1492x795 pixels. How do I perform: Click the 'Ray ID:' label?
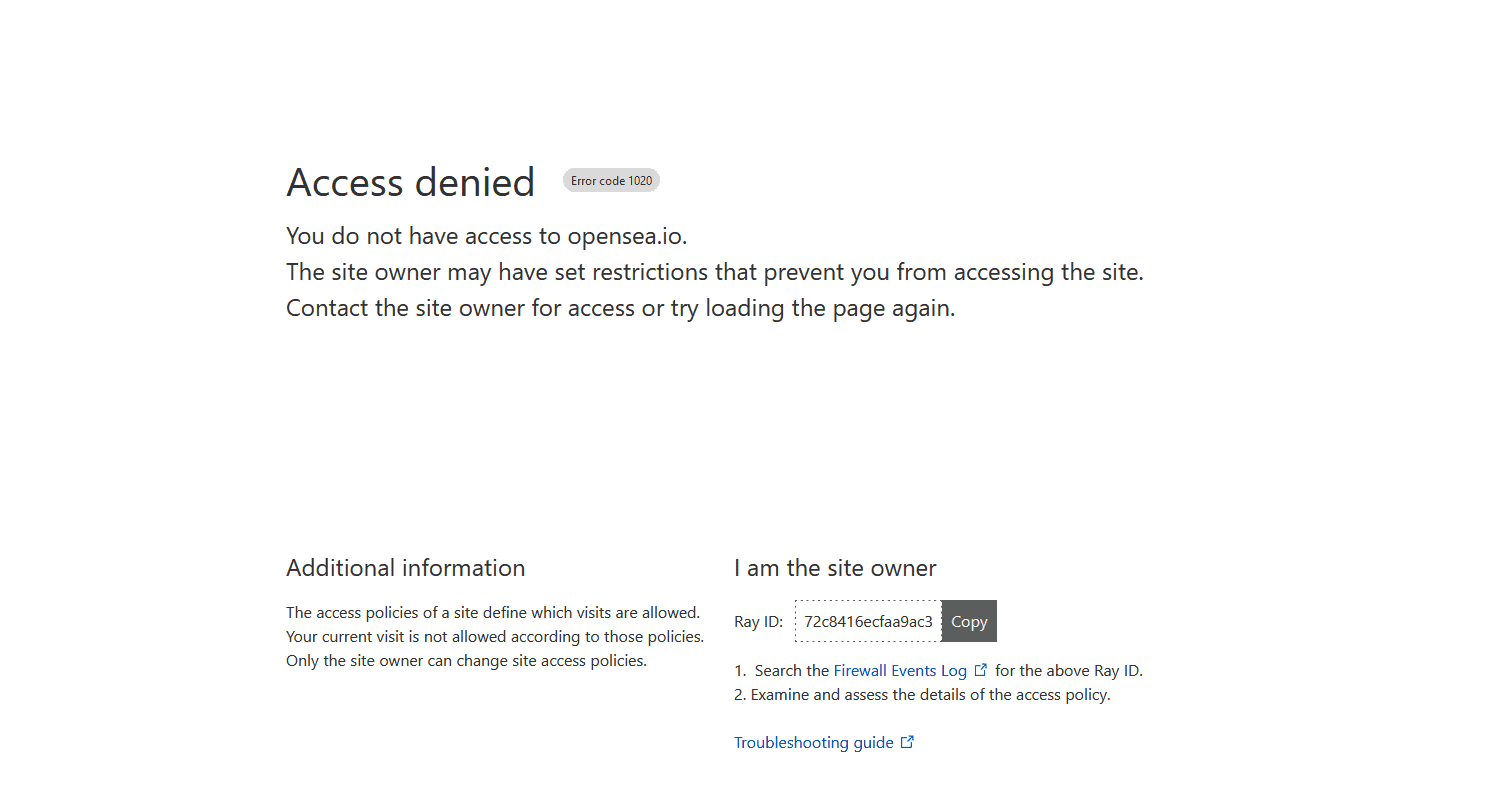[x=758, y=622]
